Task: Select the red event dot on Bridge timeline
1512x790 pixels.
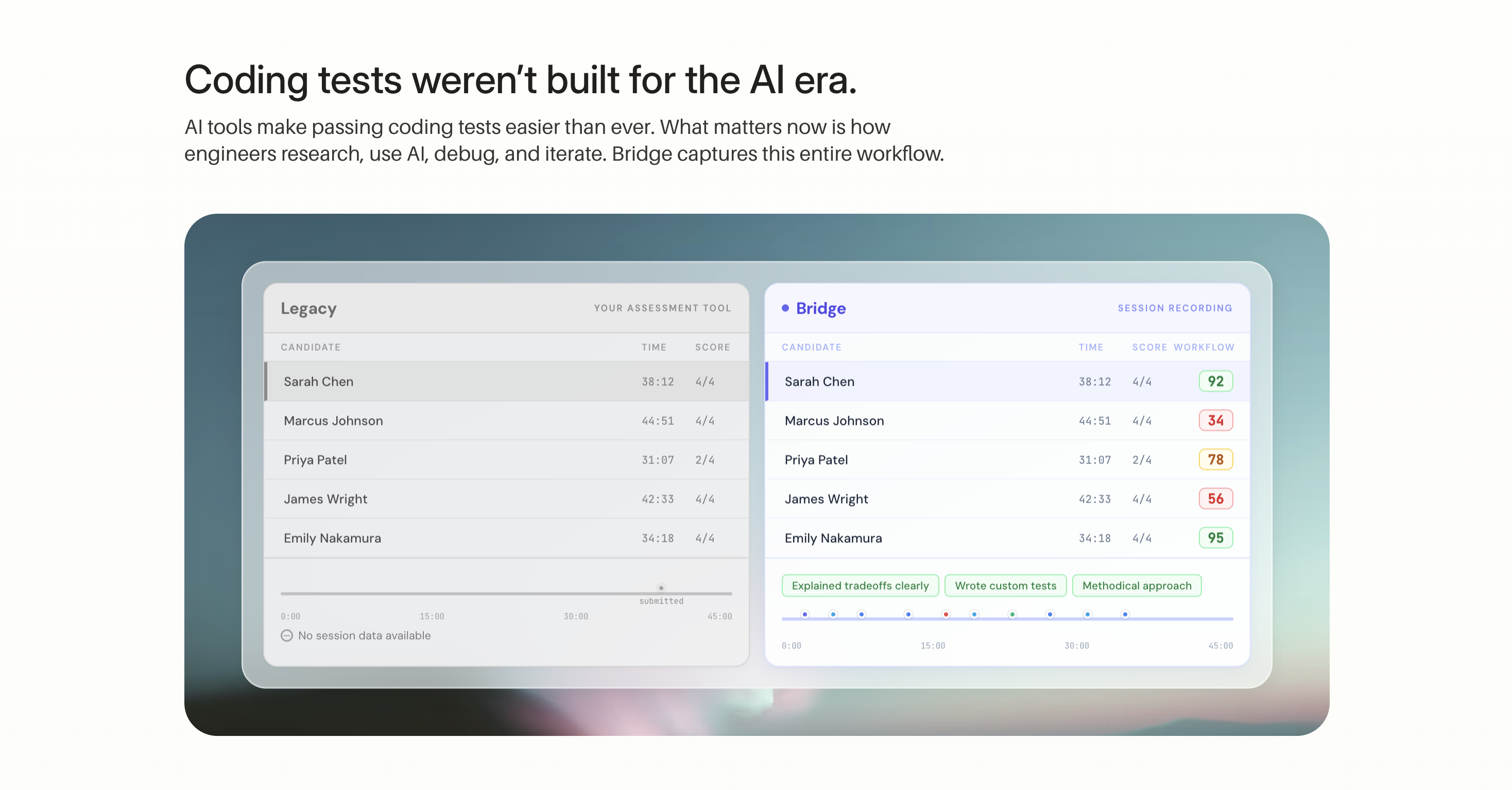Action: [946, 614]
